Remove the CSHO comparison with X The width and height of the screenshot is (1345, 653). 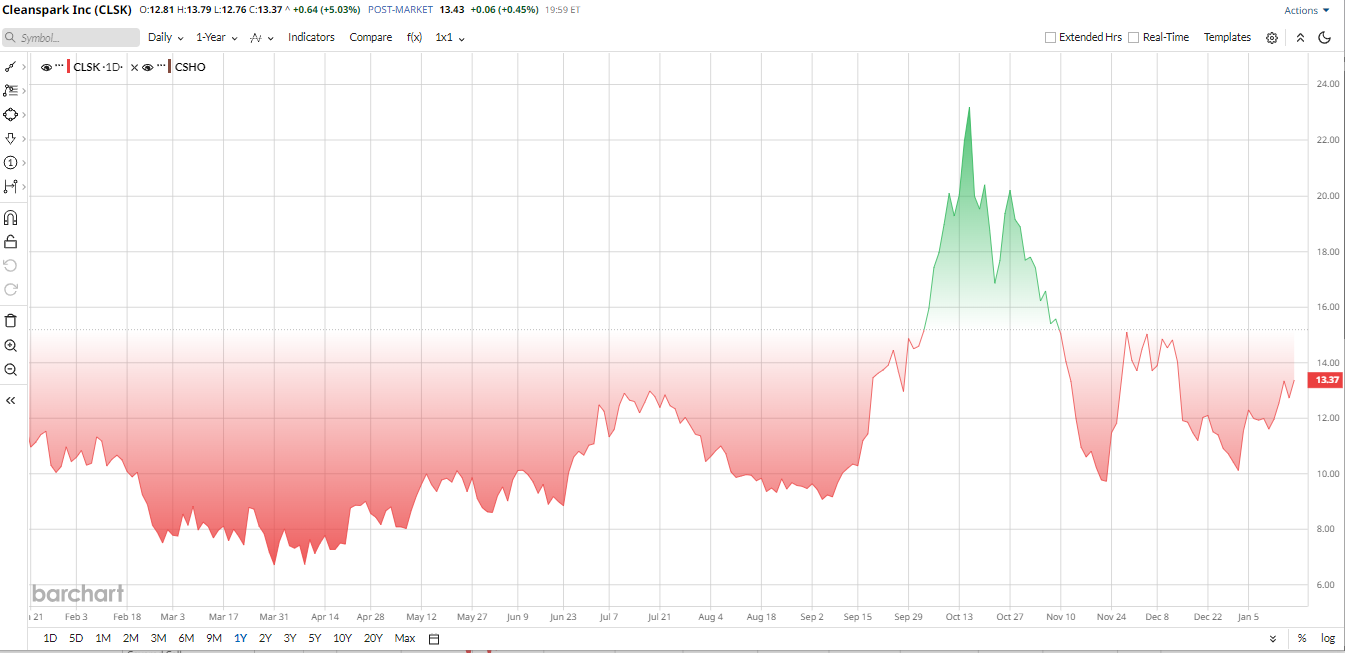tap(134, 67)
